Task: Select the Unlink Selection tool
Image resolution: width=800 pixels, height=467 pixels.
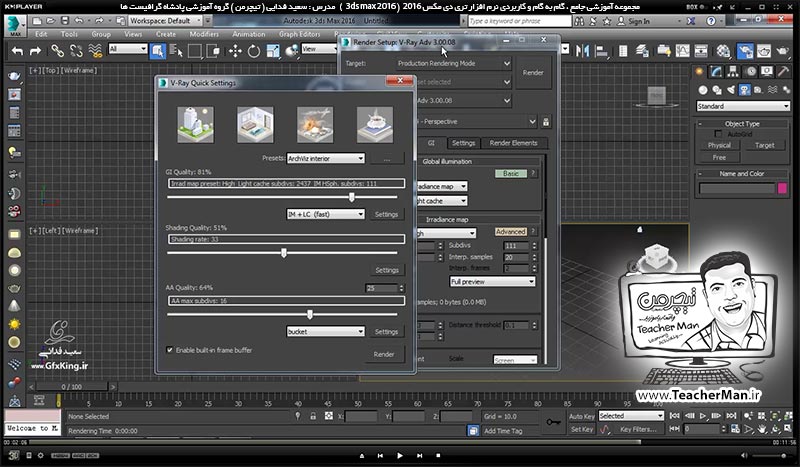Action: [76, 51]
